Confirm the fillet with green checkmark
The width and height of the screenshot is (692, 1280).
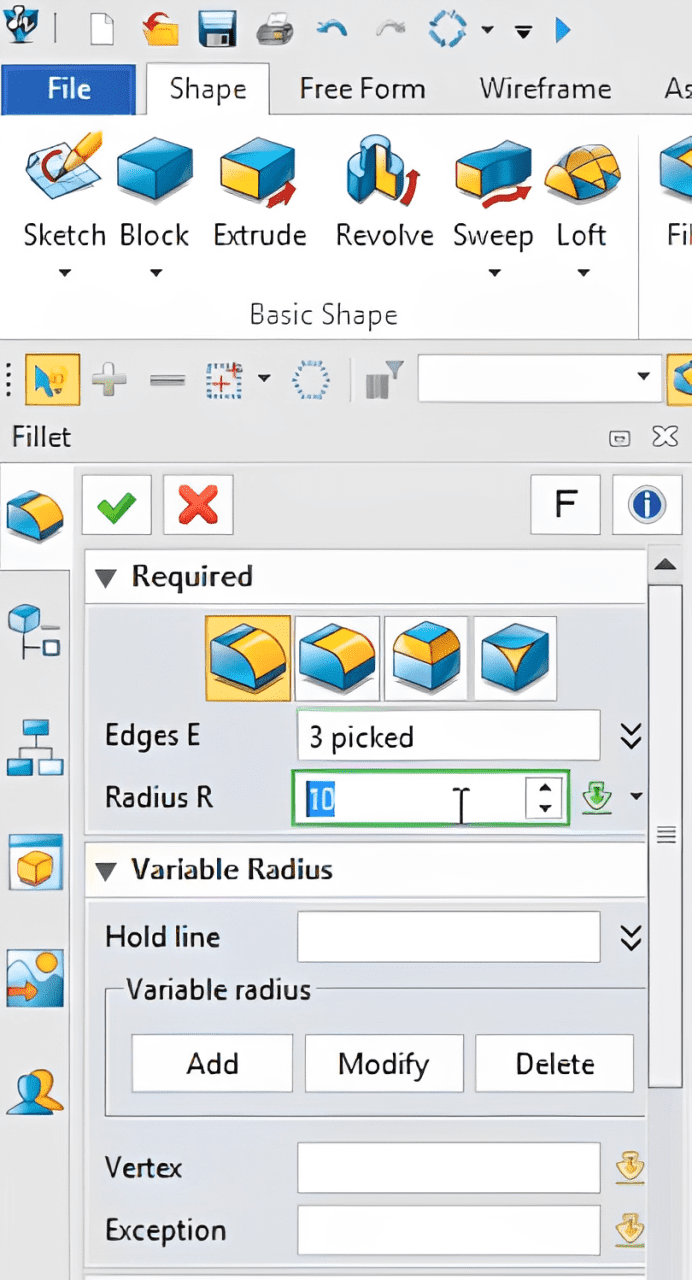click(x=116, y=506)
